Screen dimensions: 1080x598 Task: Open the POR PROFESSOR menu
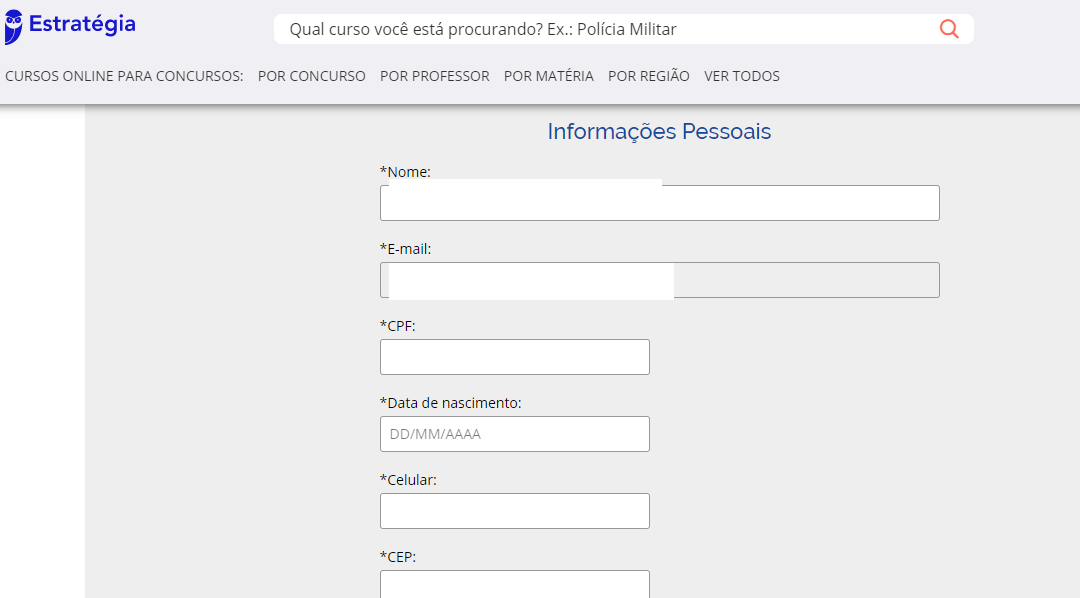click(435, 76)
